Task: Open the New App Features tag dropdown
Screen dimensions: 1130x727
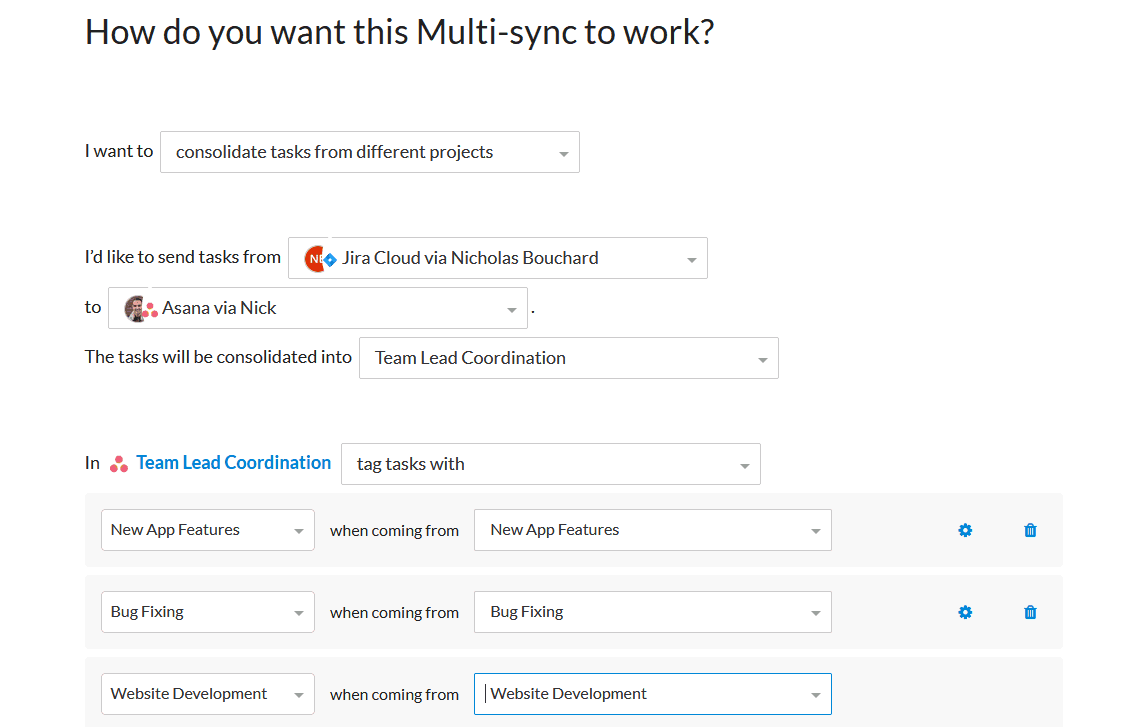Action: pos(208,530)
